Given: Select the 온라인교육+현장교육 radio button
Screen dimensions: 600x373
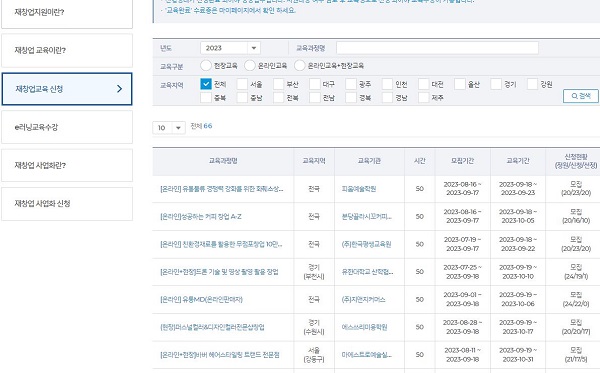Looking at the screenshot, I should [300, 66].
